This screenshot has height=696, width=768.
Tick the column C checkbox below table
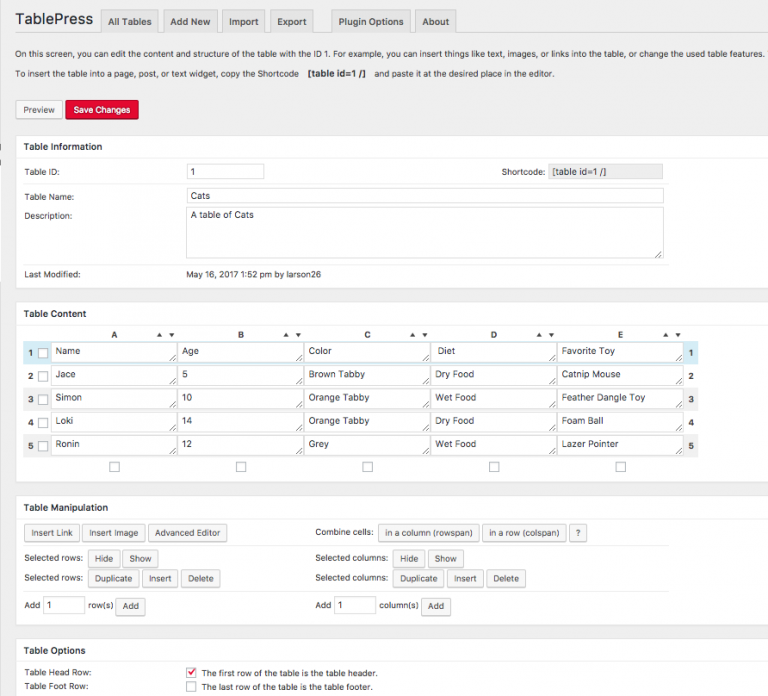tap(367, 467)
